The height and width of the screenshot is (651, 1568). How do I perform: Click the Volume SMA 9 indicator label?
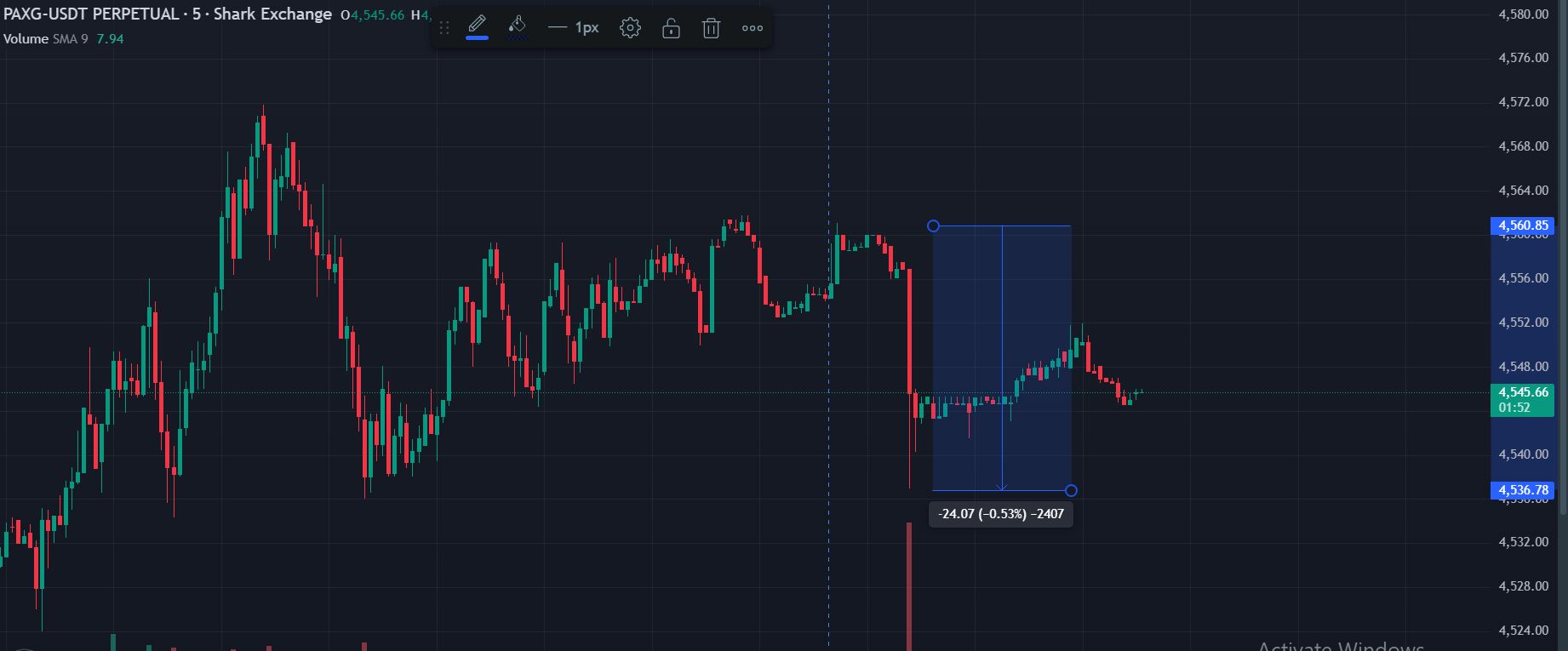pyautogui.click(x=45, y=39)
